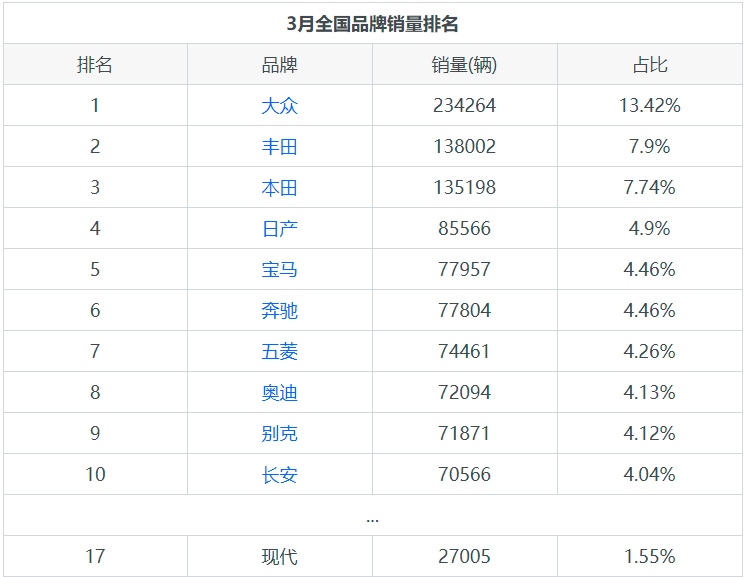
Task: Select sales value 234264
Action: click(x=465, y=105)
